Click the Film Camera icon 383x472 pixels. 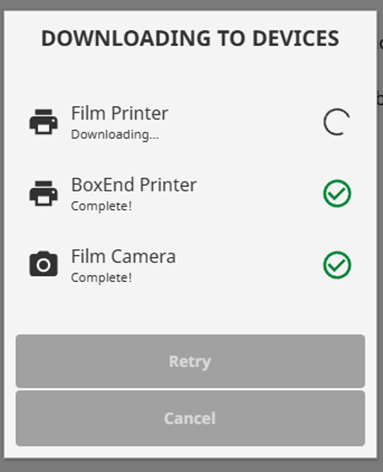point(43,264)
